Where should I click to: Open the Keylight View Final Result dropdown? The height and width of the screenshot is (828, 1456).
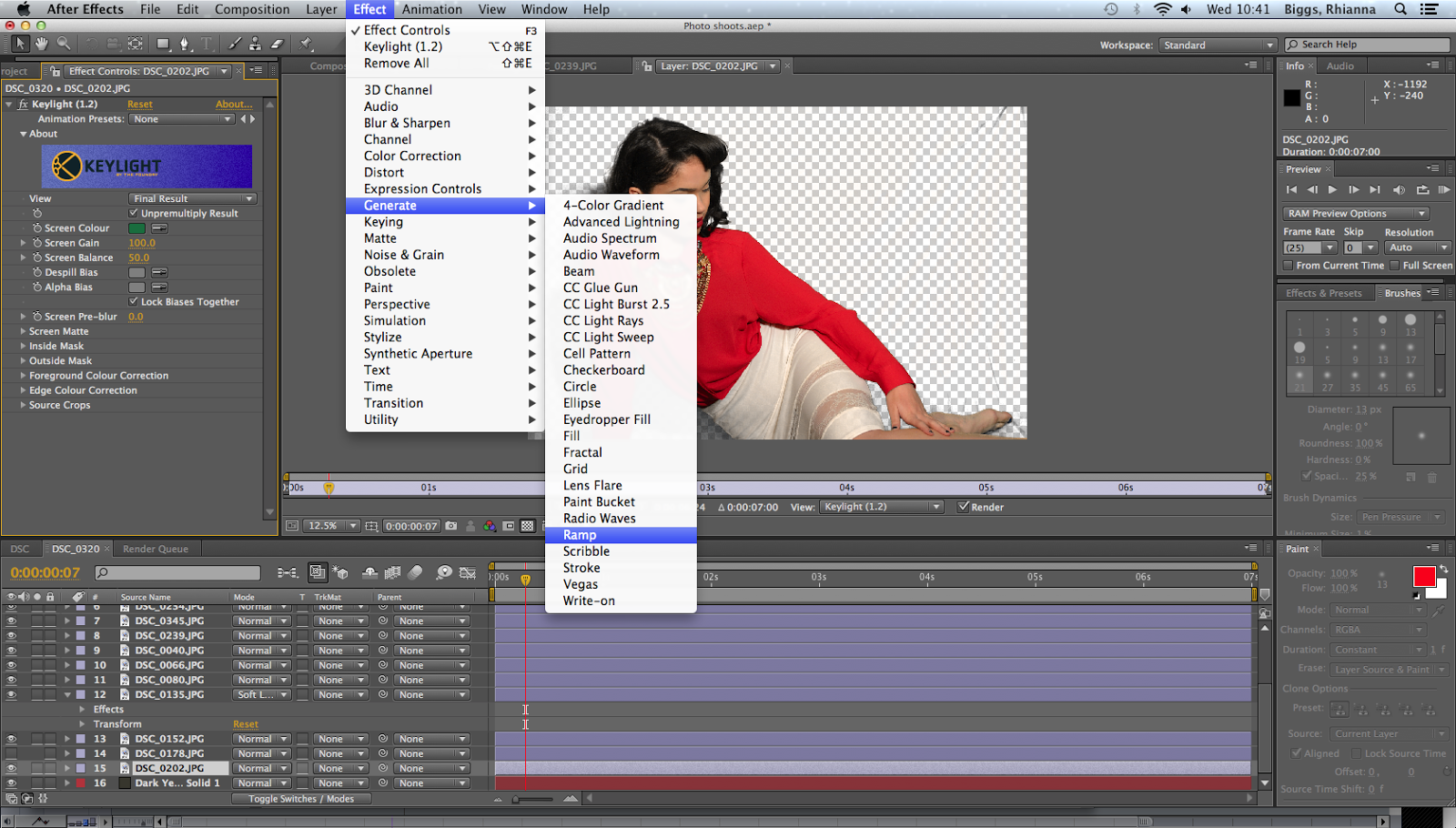(x=192, y=198)
